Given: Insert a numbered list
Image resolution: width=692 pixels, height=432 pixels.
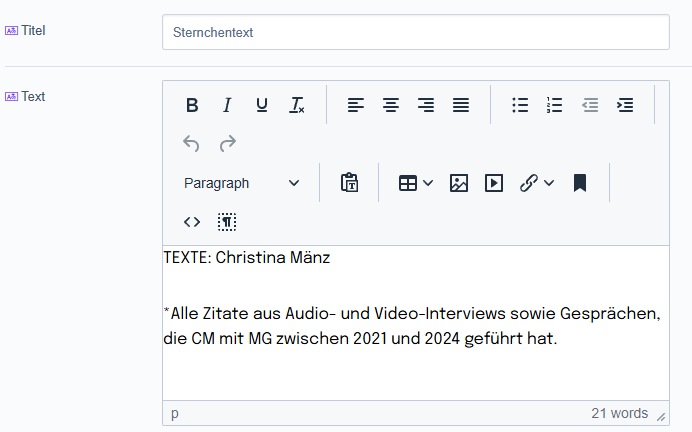Looking at the screenshot, I should (555, 105).
